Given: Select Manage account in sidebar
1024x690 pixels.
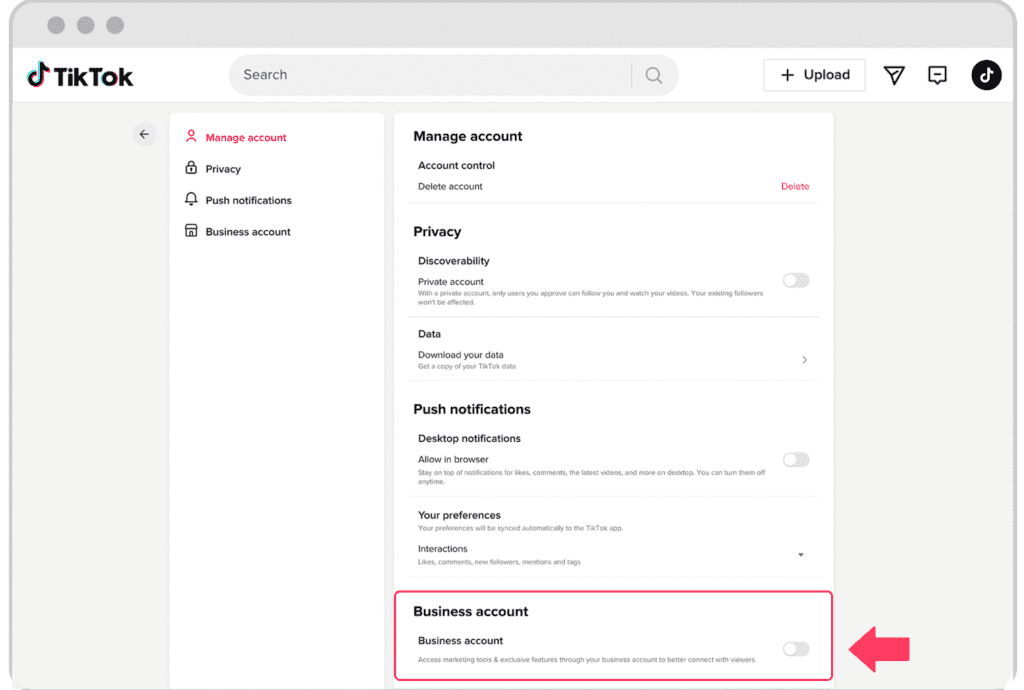Looking at the screenshot, I should tap(246, 138).
